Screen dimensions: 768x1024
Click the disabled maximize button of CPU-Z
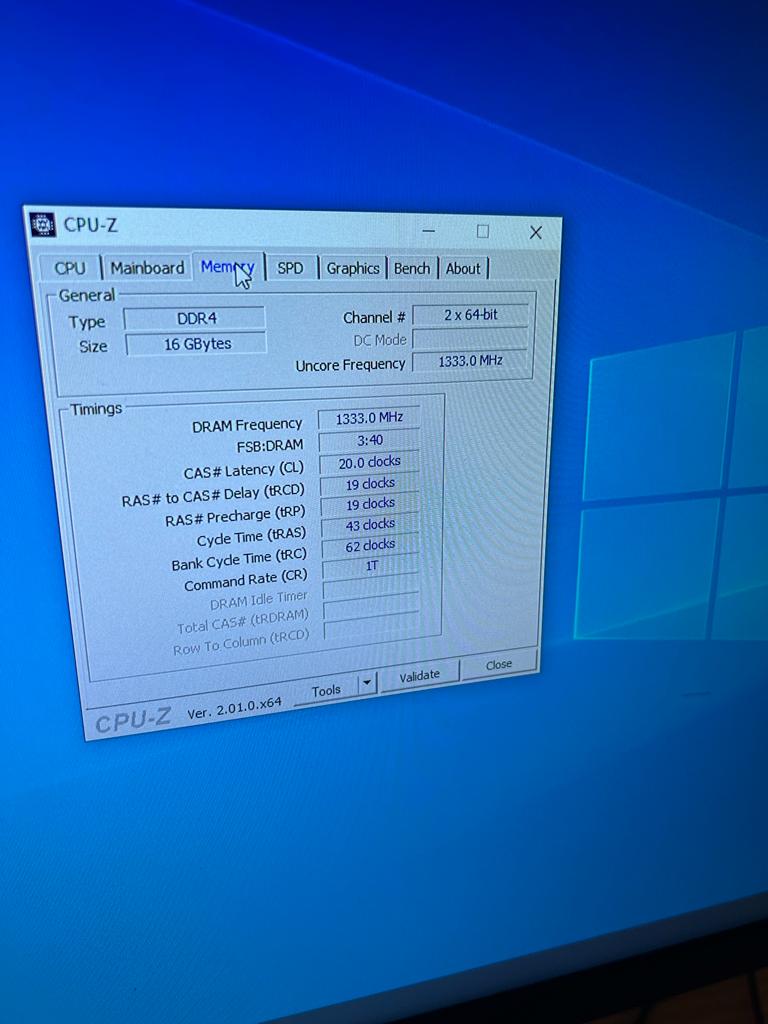[483, 231]
